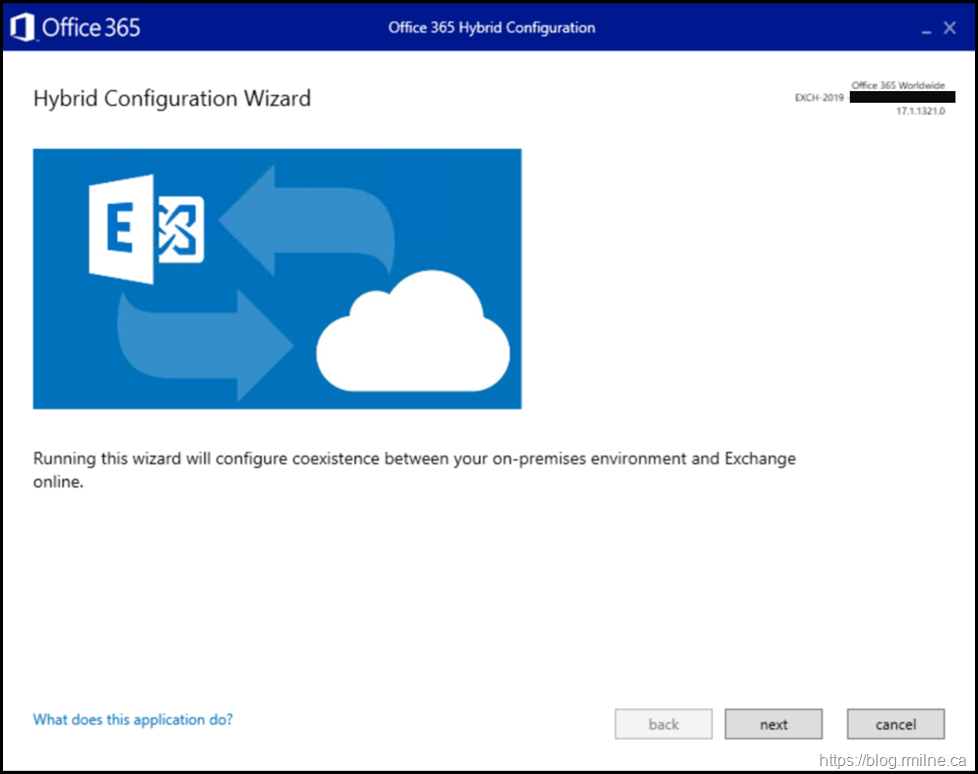This screenshot has width=978, height=774.
Task: Cancel the hybrid configuration wizard
Action: (895, 724)
